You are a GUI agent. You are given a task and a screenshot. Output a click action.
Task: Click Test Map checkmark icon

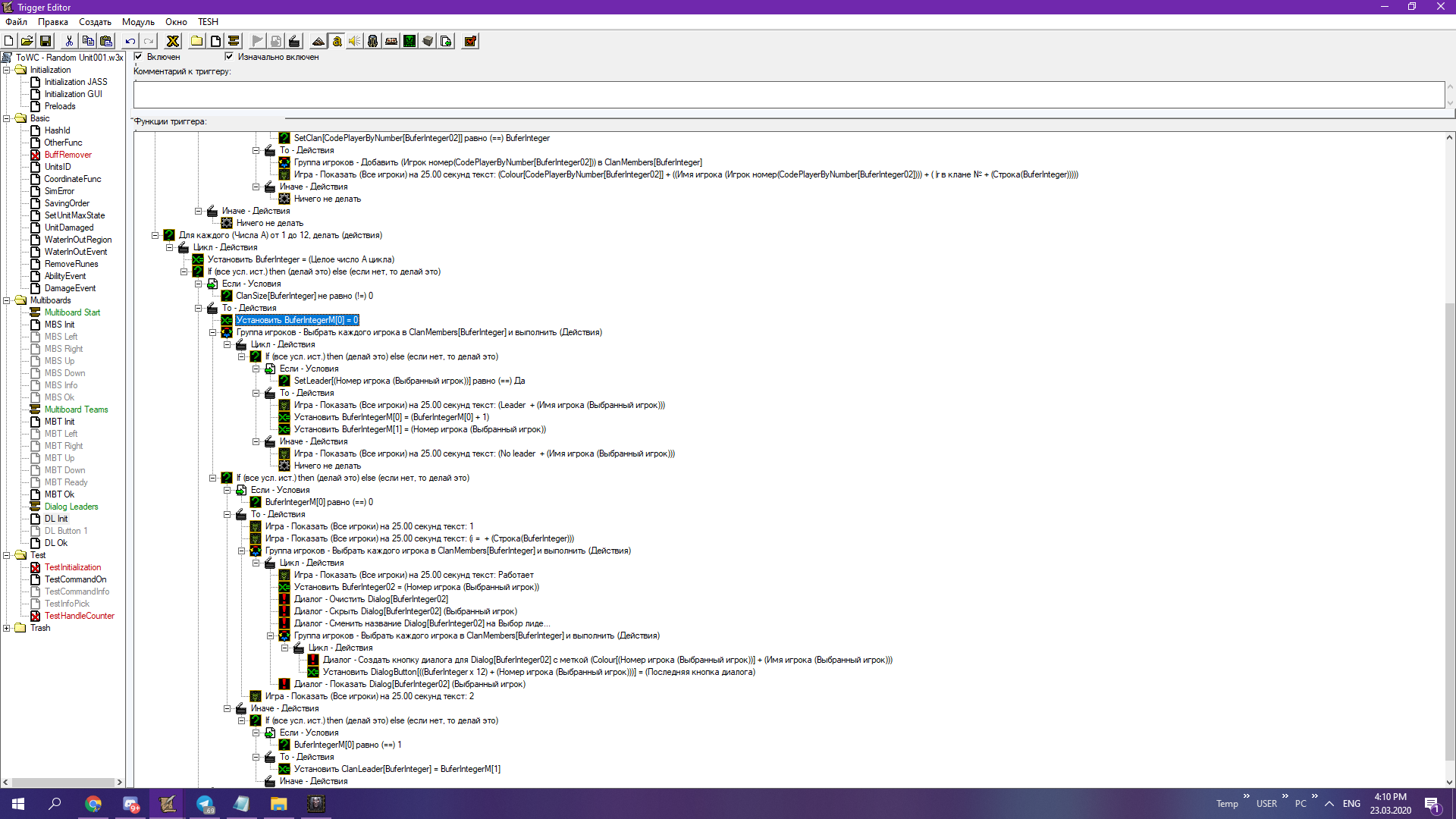[470, 41]
